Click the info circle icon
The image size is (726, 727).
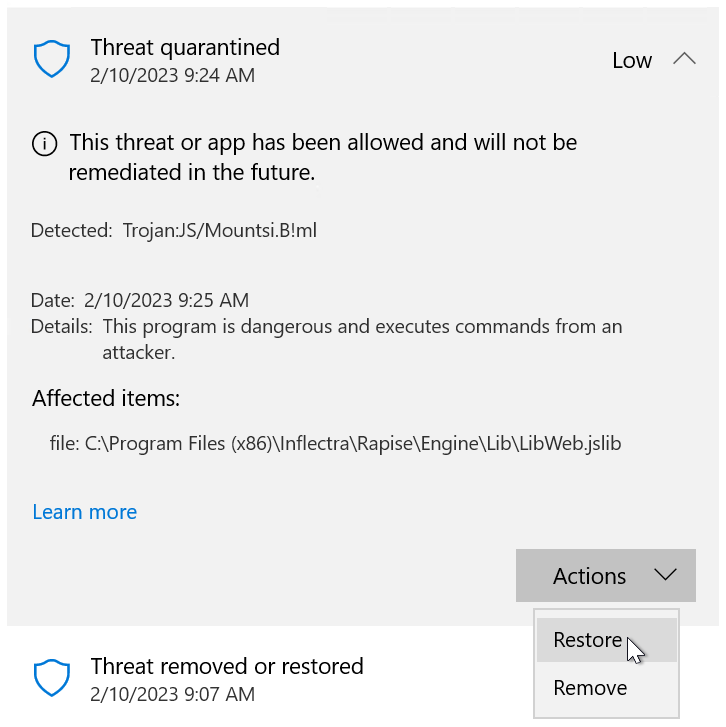(x=45, y=144)
